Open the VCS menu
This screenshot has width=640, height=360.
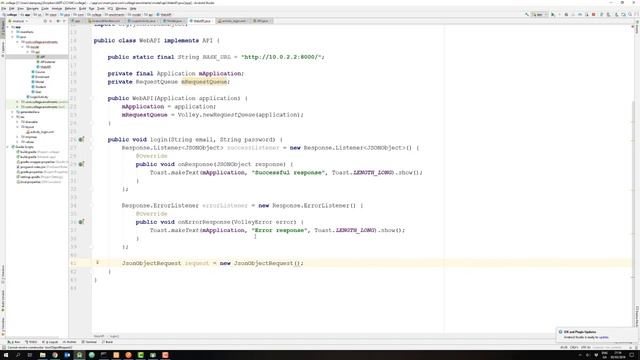click(x=110, y=9)
